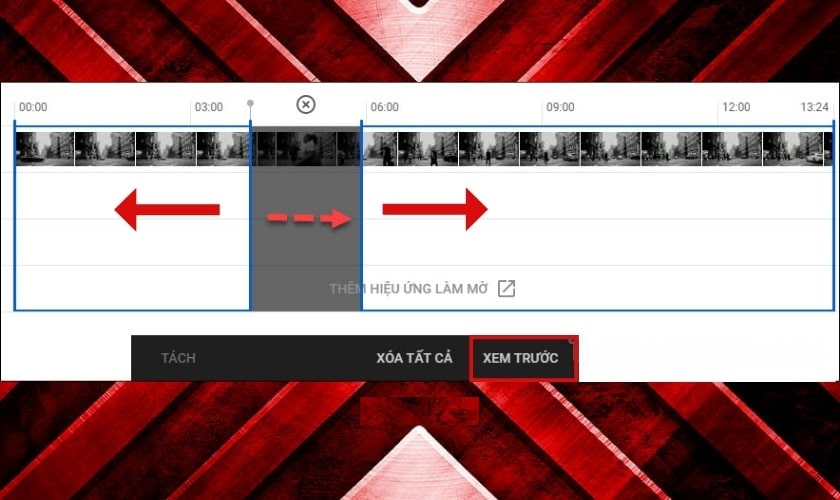
Task: Open the external-link icon beside THÊM HIỆU ỨNG LÀM MỜ
Action: [506, 288]
